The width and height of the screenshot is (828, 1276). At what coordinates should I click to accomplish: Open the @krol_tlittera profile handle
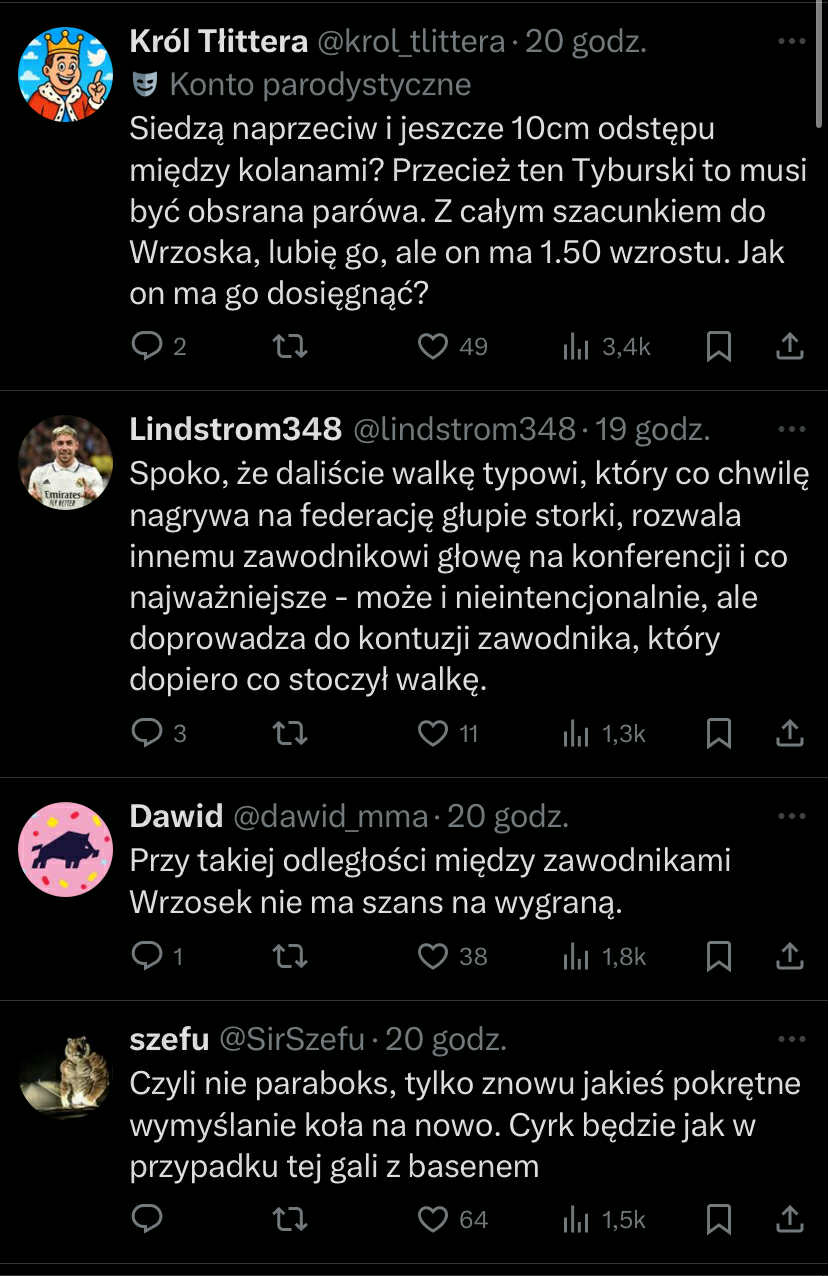pos(411,42)
